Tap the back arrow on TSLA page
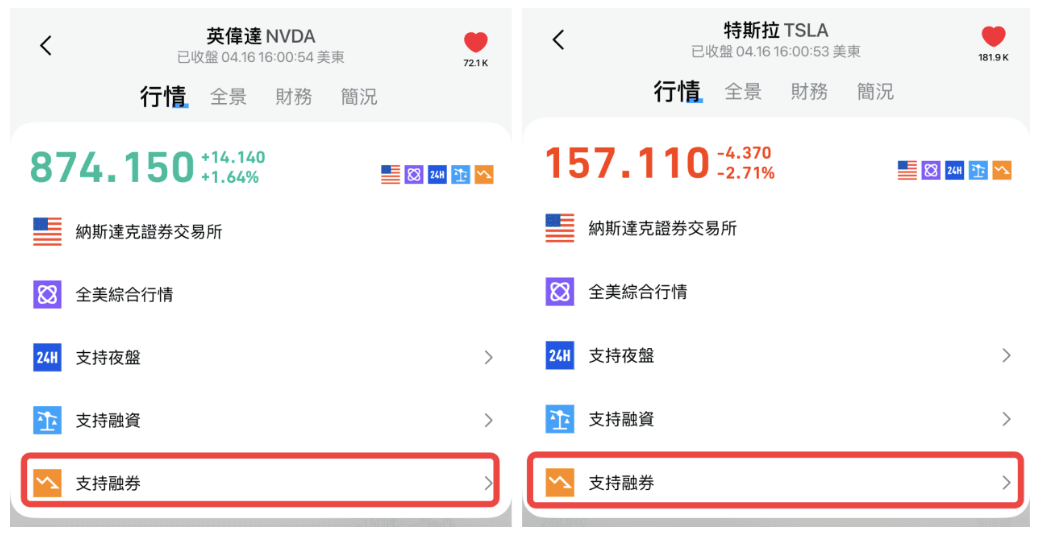Screen dimensions: 1046x542 [558, 39]
